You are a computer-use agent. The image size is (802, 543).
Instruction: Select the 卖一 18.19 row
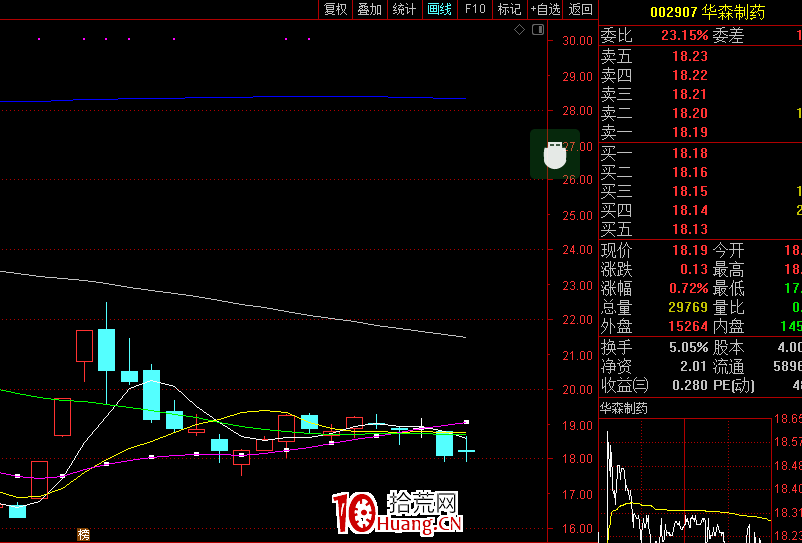point(700,132)
